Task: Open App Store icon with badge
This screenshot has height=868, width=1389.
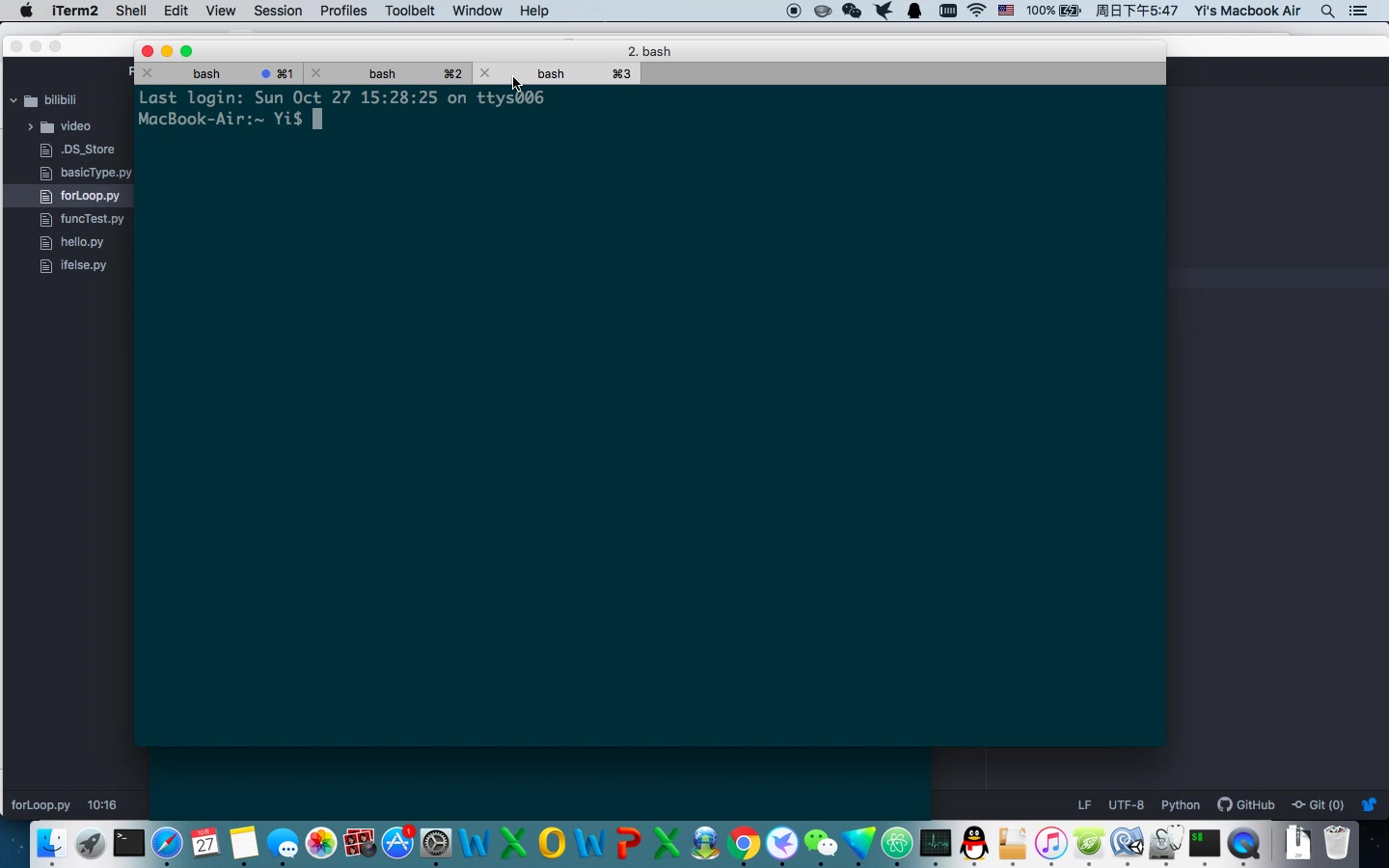Action: click(398, 844)
